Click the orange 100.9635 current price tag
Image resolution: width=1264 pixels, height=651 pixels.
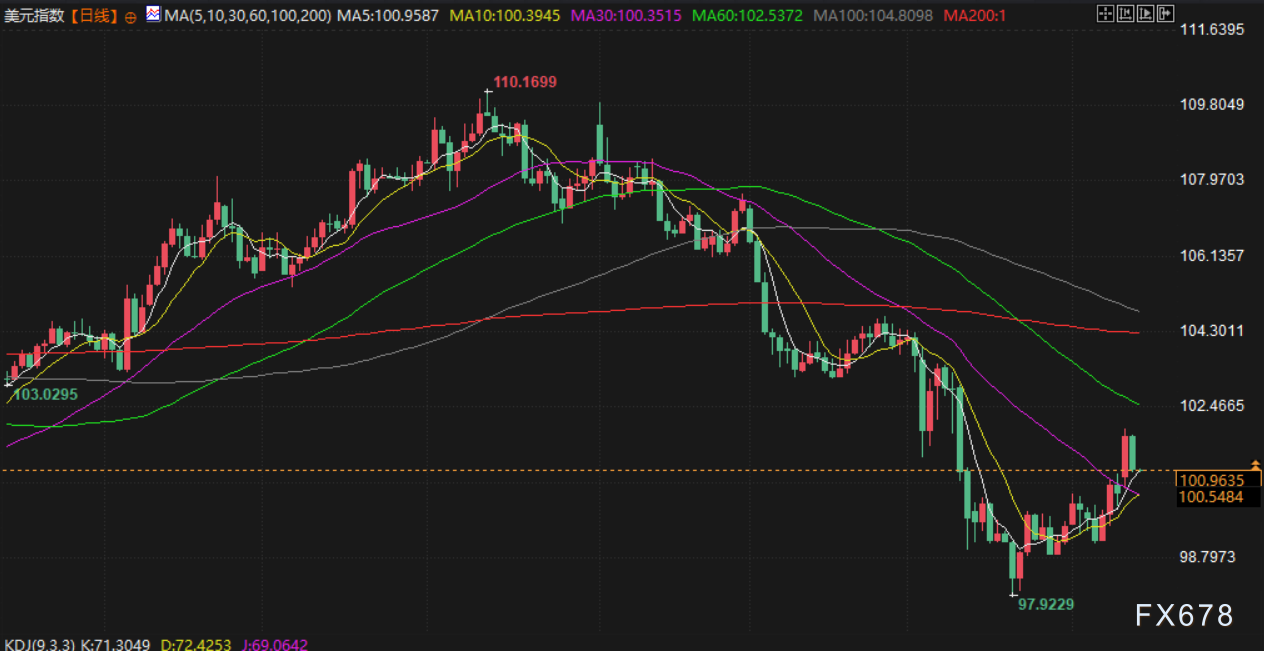(1211, 480)
